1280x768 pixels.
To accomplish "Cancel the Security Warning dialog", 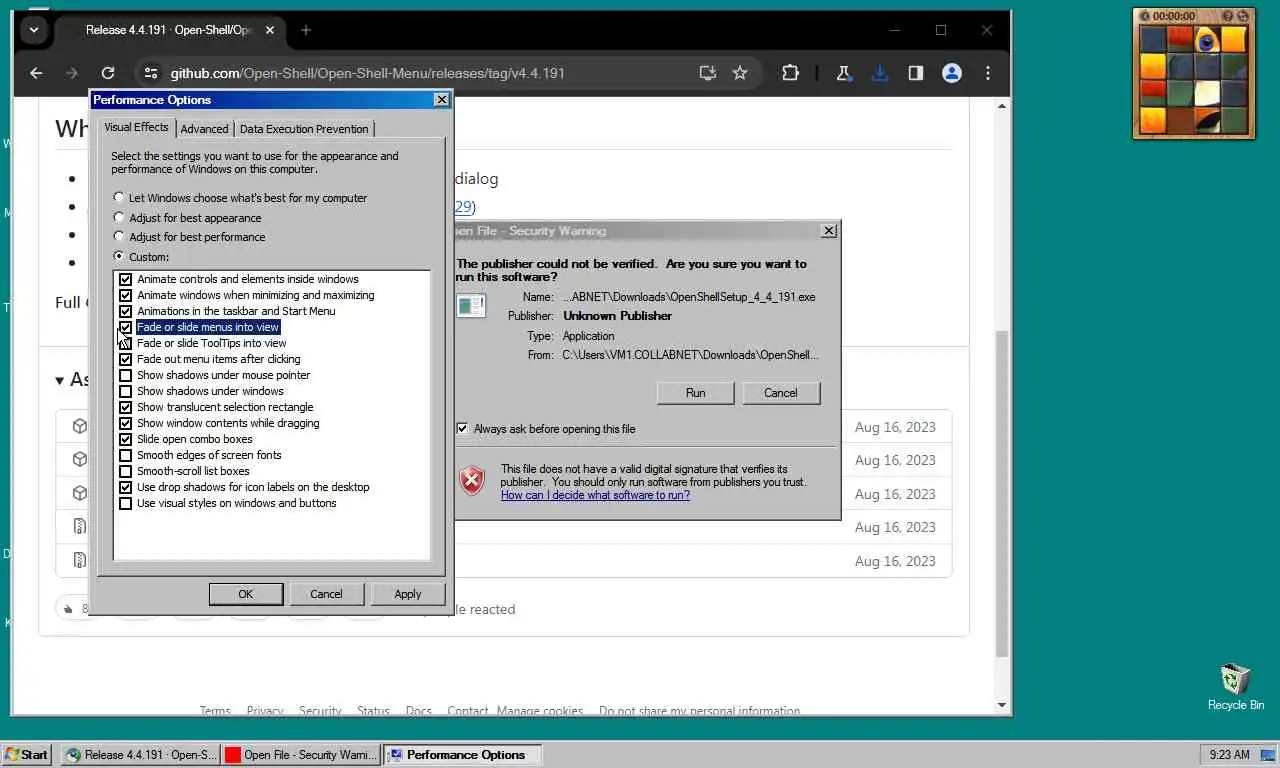I will coord(781,393).
